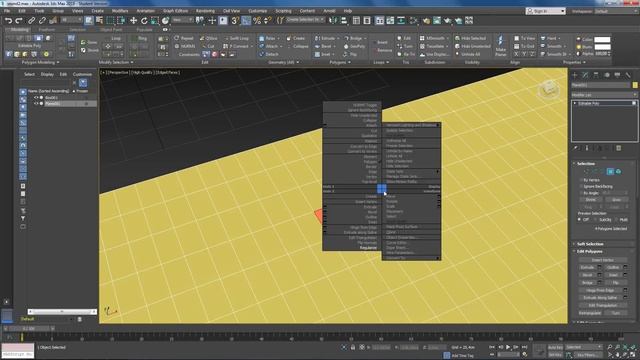
Task: Open the Utilities wrench panel tab
Action: (628, 75)
